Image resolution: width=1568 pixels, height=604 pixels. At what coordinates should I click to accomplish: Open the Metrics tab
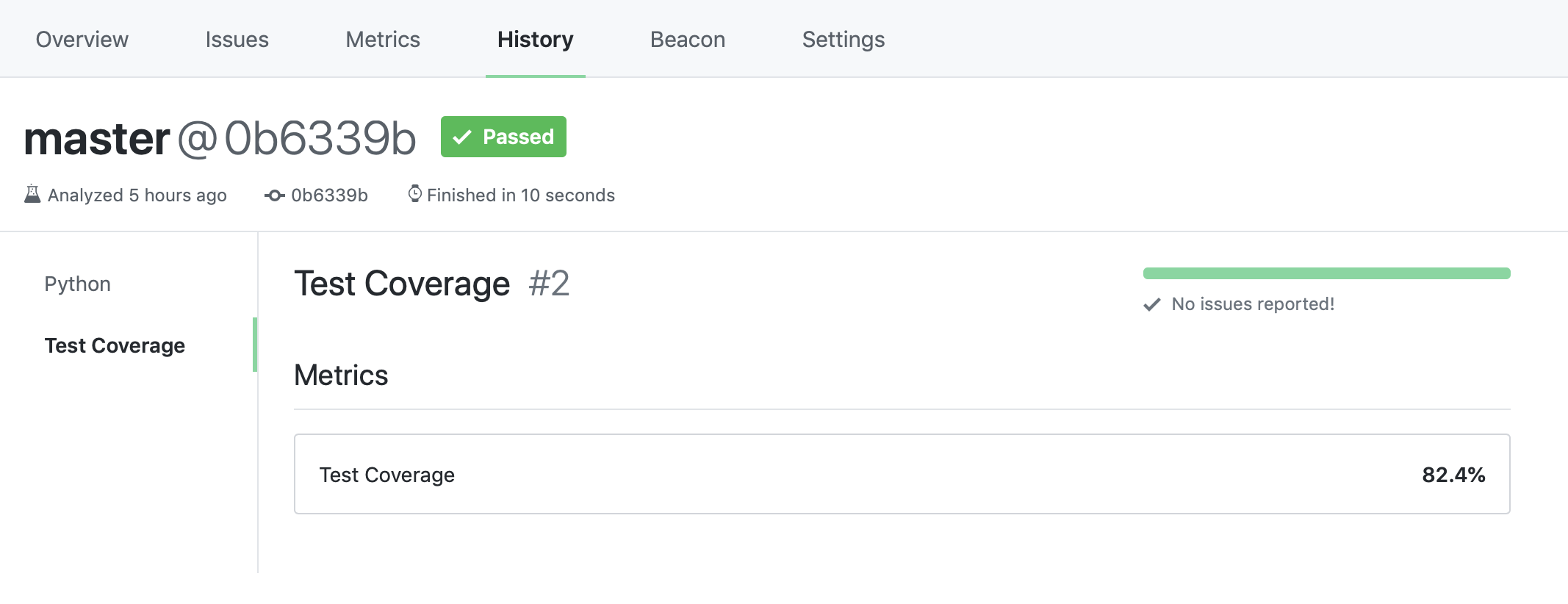coord(382,39)
